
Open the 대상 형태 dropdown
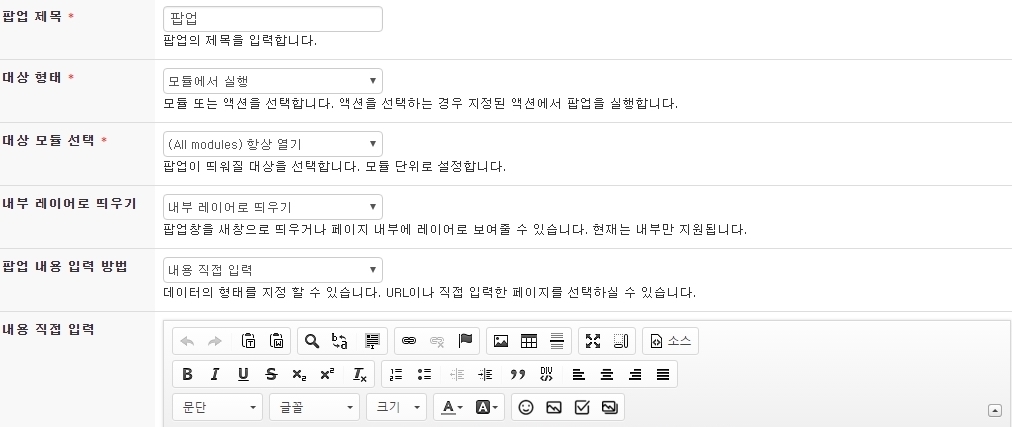[272, 81]
